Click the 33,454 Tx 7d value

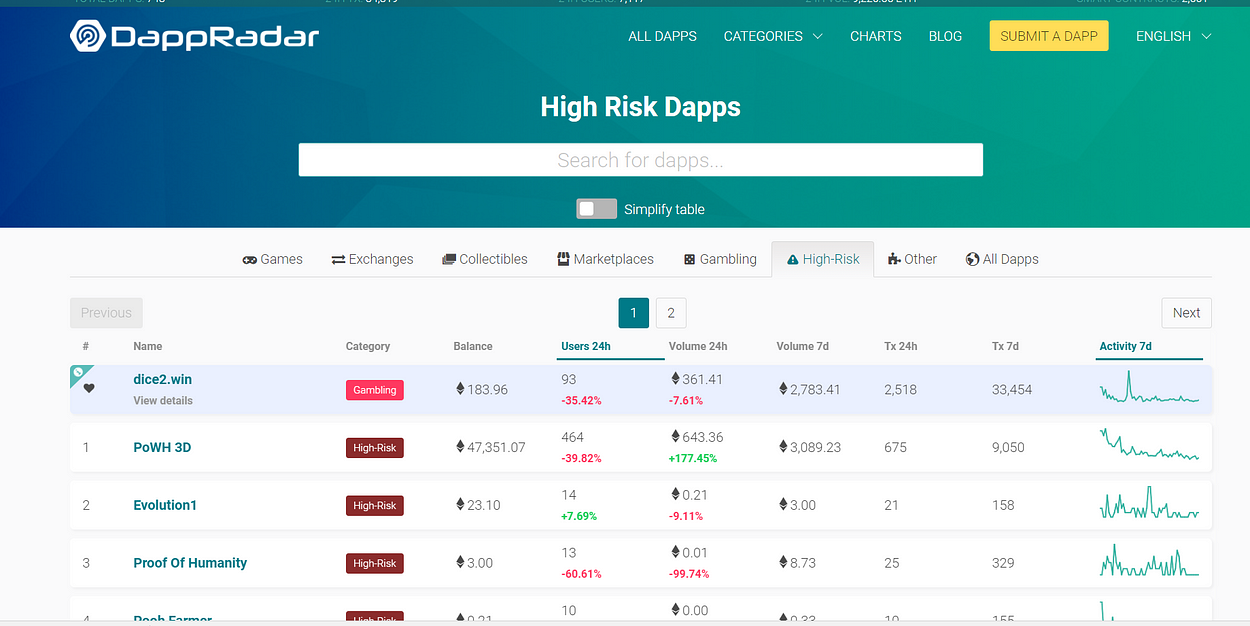(1012, 389)
